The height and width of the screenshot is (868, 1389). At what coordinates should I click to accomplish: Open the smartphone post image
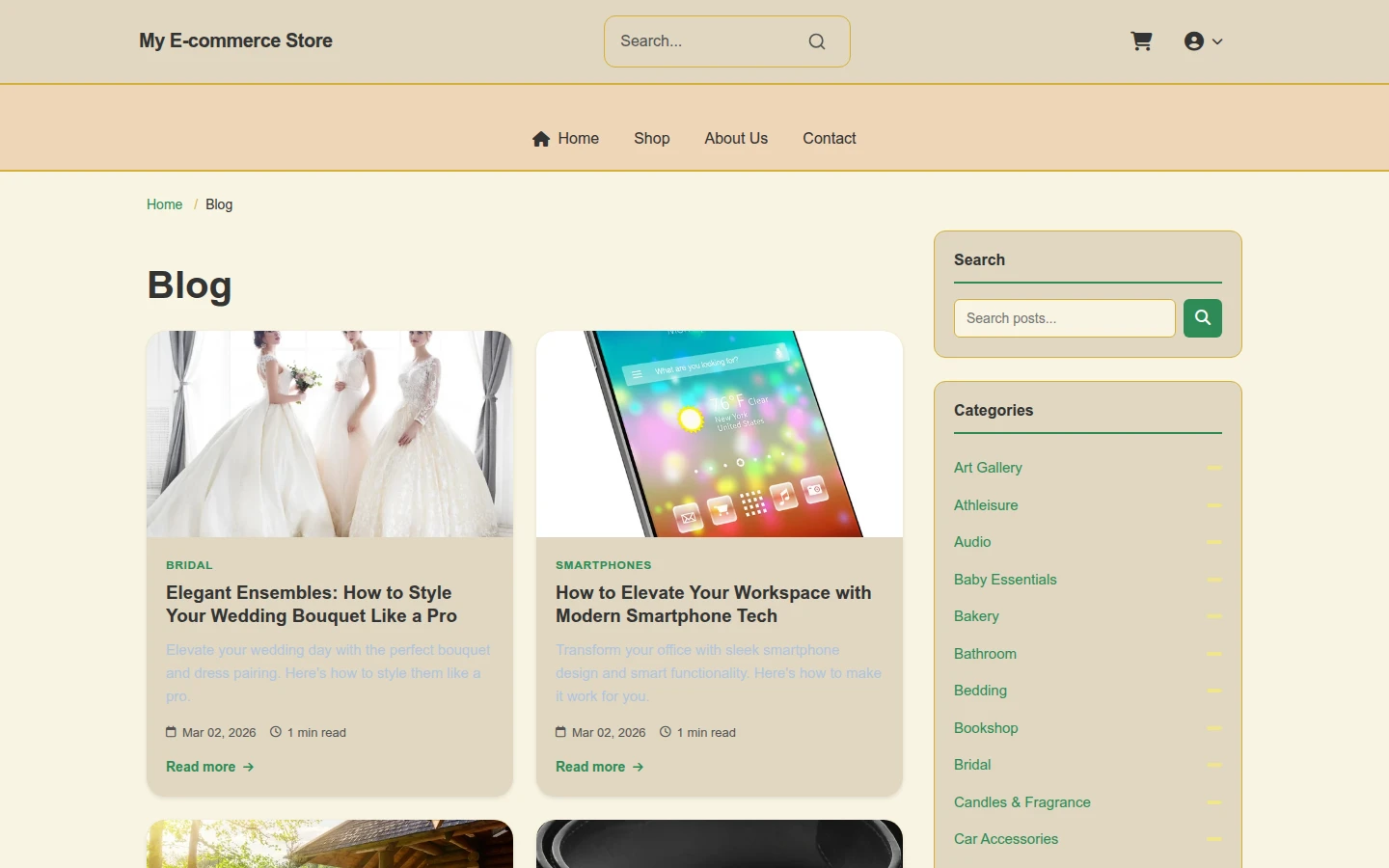[x=720, y=434]
